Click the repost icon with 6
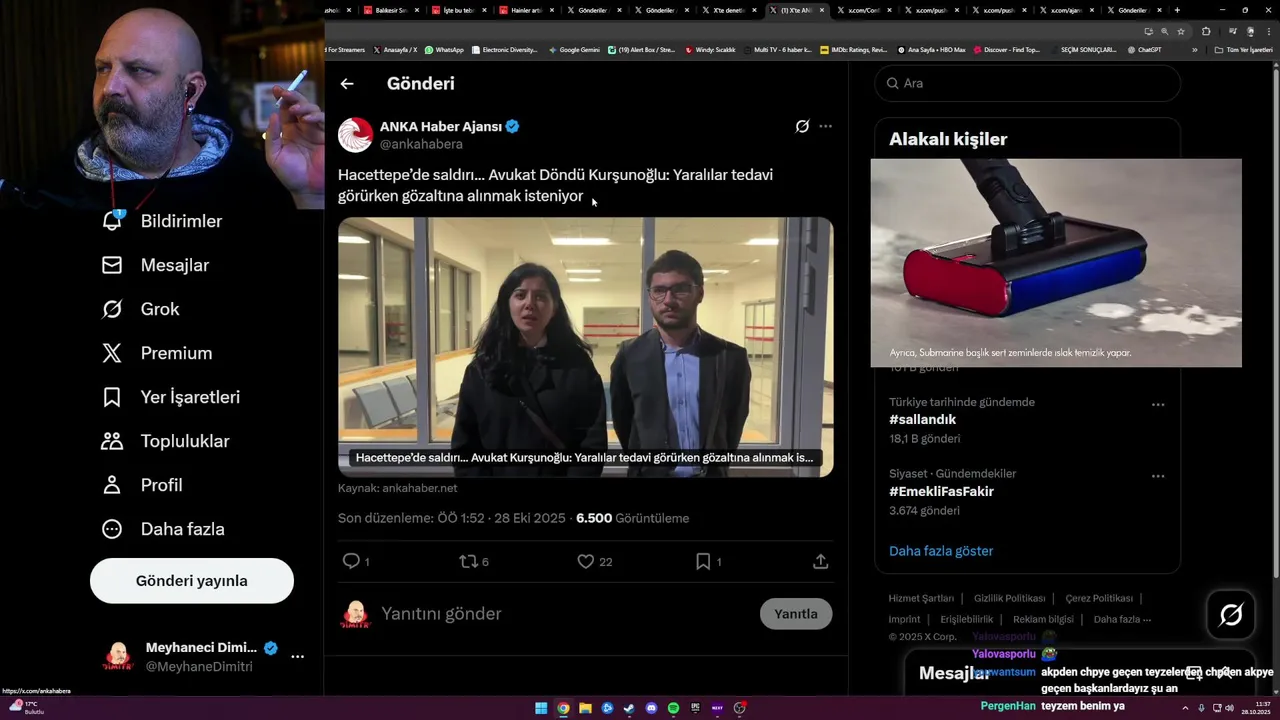 tap(468, 562)
